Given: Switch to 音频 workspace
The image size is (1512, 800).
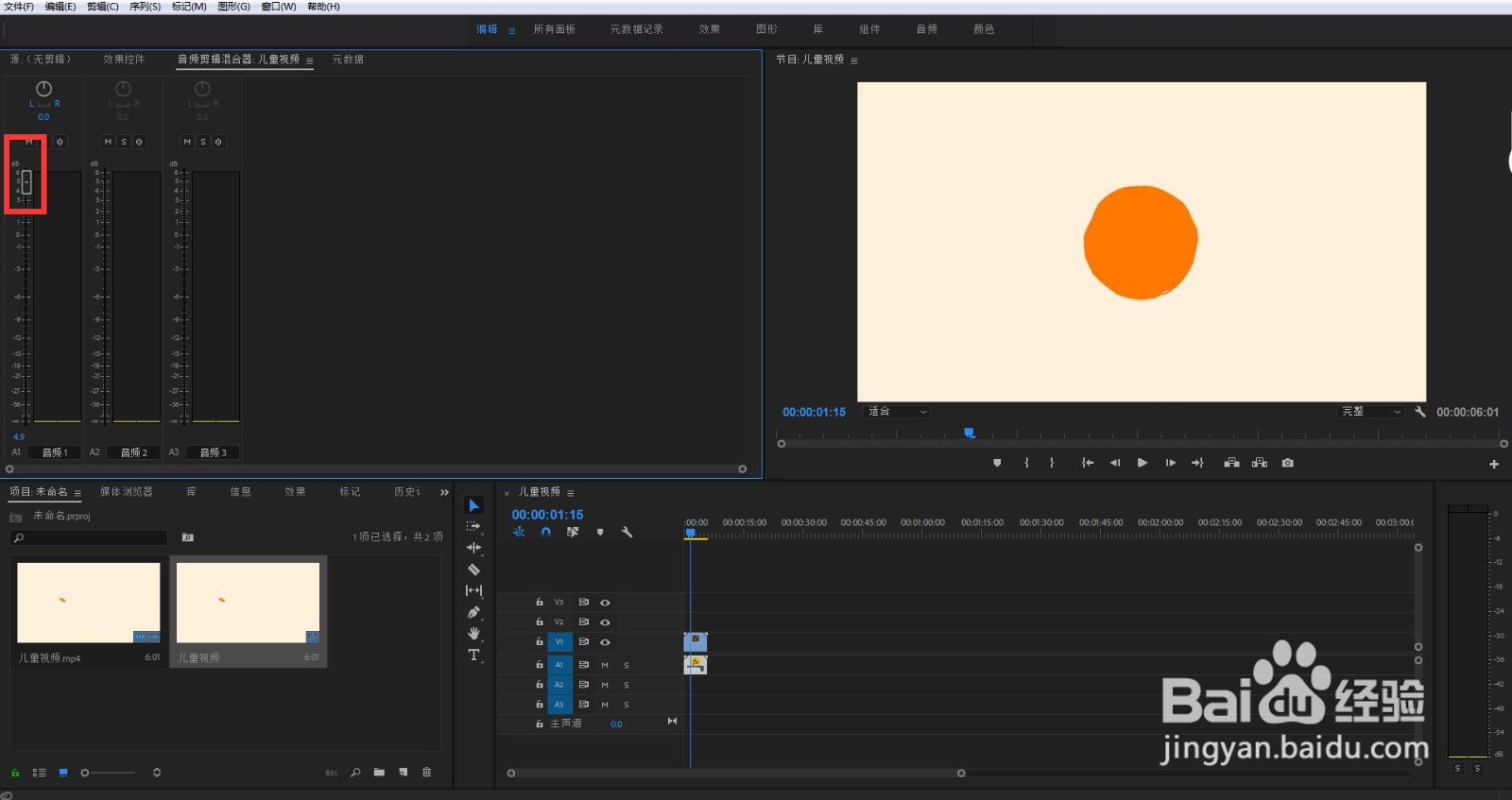Looking at the screenshot, I should [926, 29].
